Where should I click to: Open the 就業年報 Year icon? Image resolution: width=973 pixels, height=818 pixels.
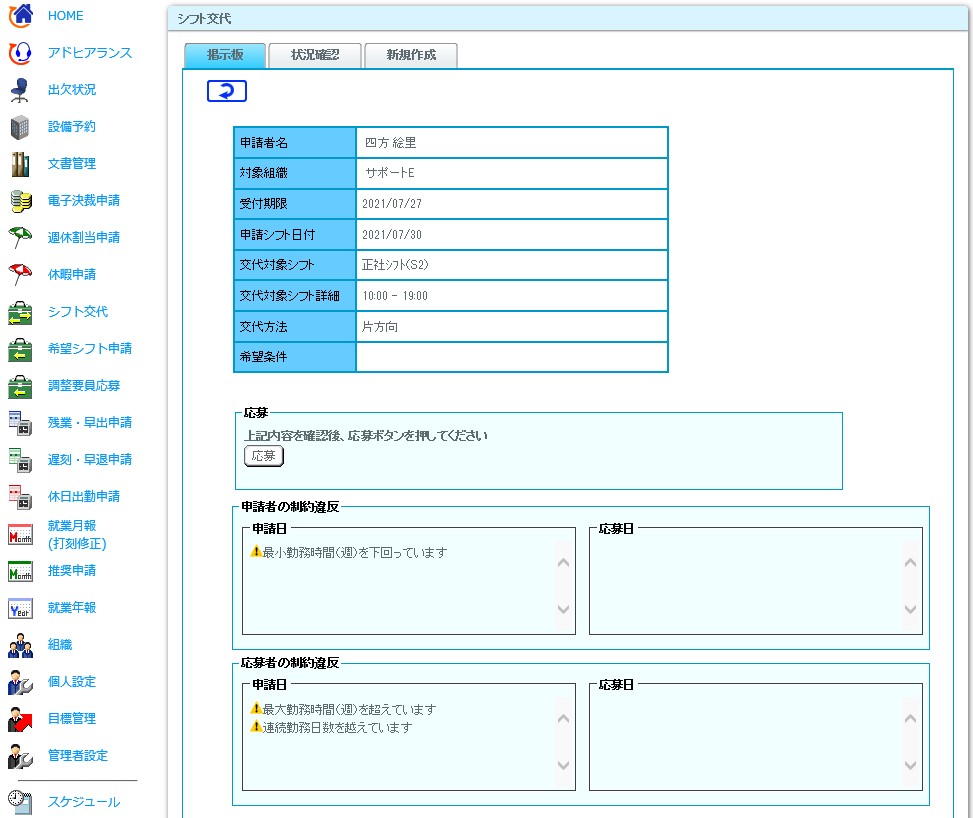(x=20, y=608)
